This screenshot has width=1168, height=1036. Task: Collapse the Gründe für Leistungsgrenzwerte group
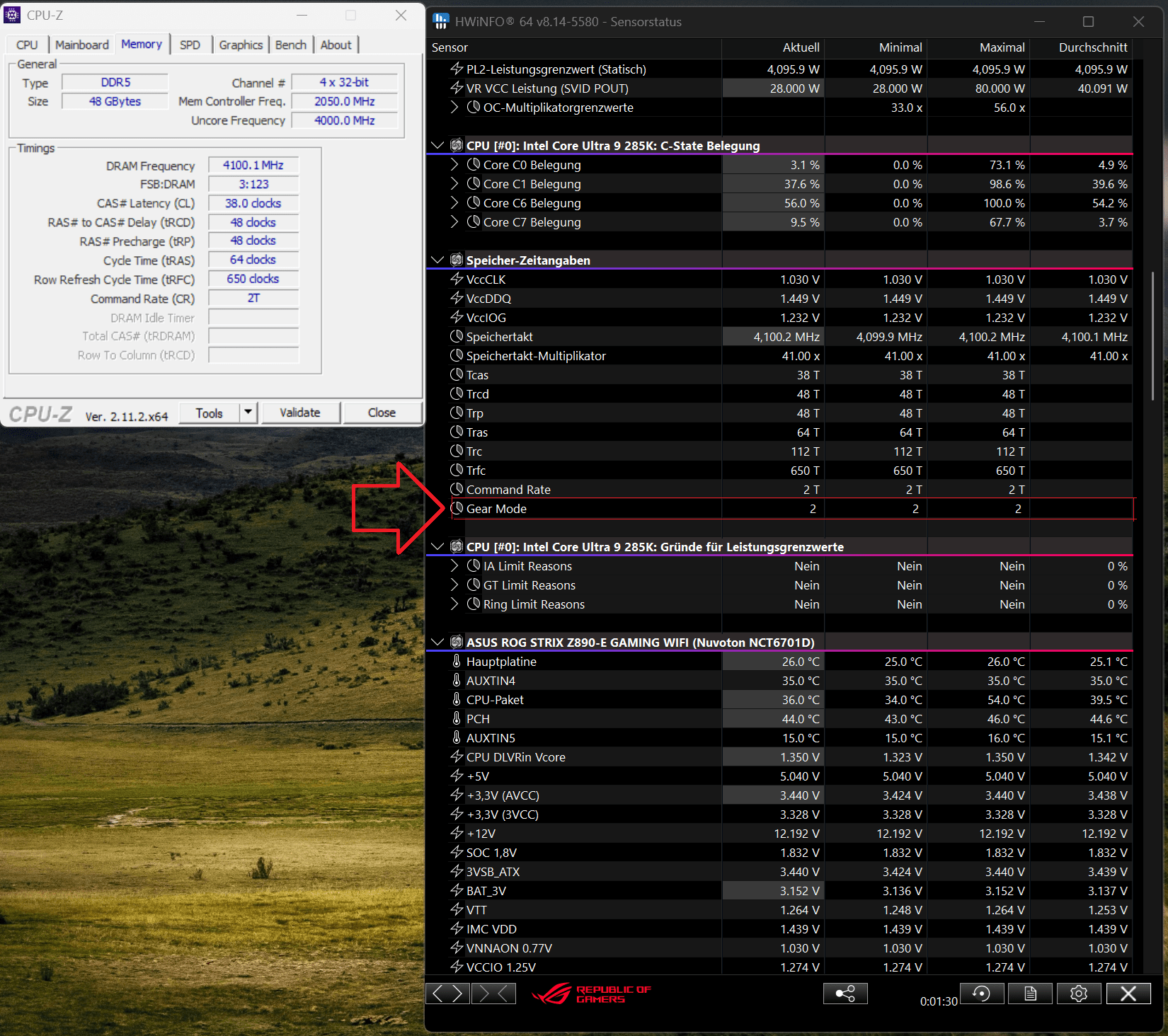[x=437, y=546]
